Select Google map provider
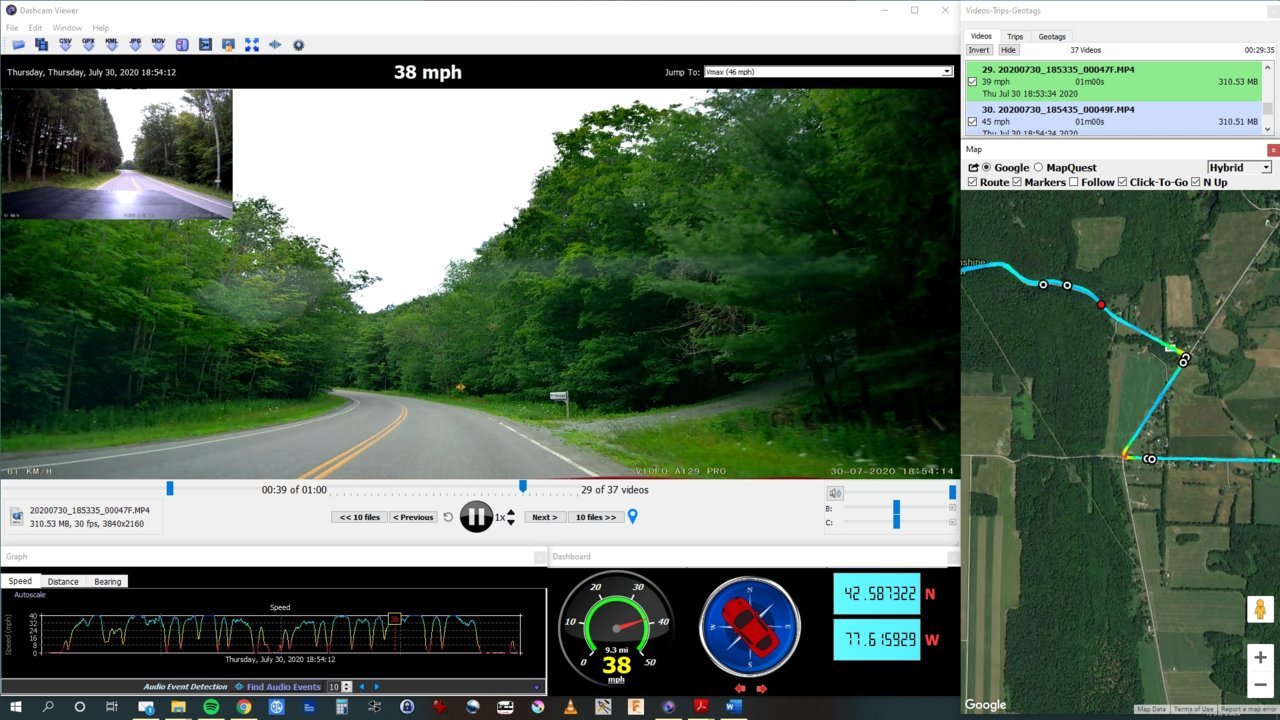 987,167
